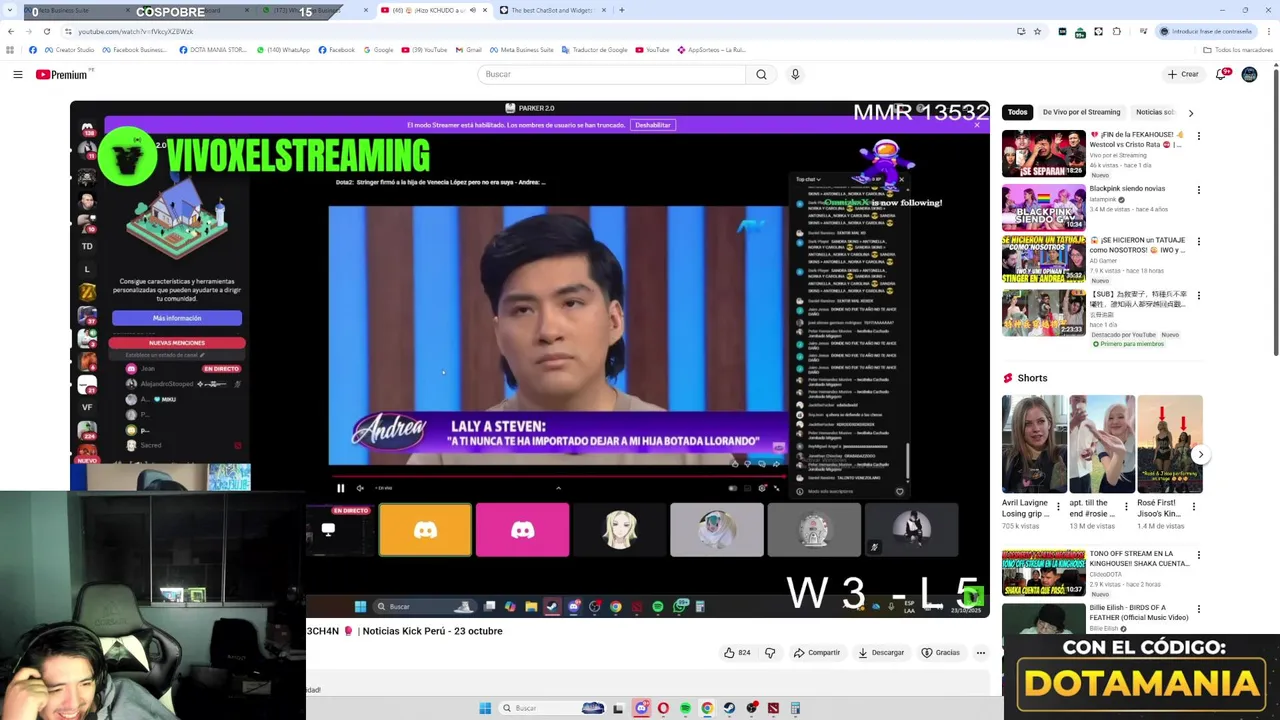Open the Meta Business Suite bookmark
Image resolution: width=1280 pixels, height=720 pixels.
pos(521,50)
